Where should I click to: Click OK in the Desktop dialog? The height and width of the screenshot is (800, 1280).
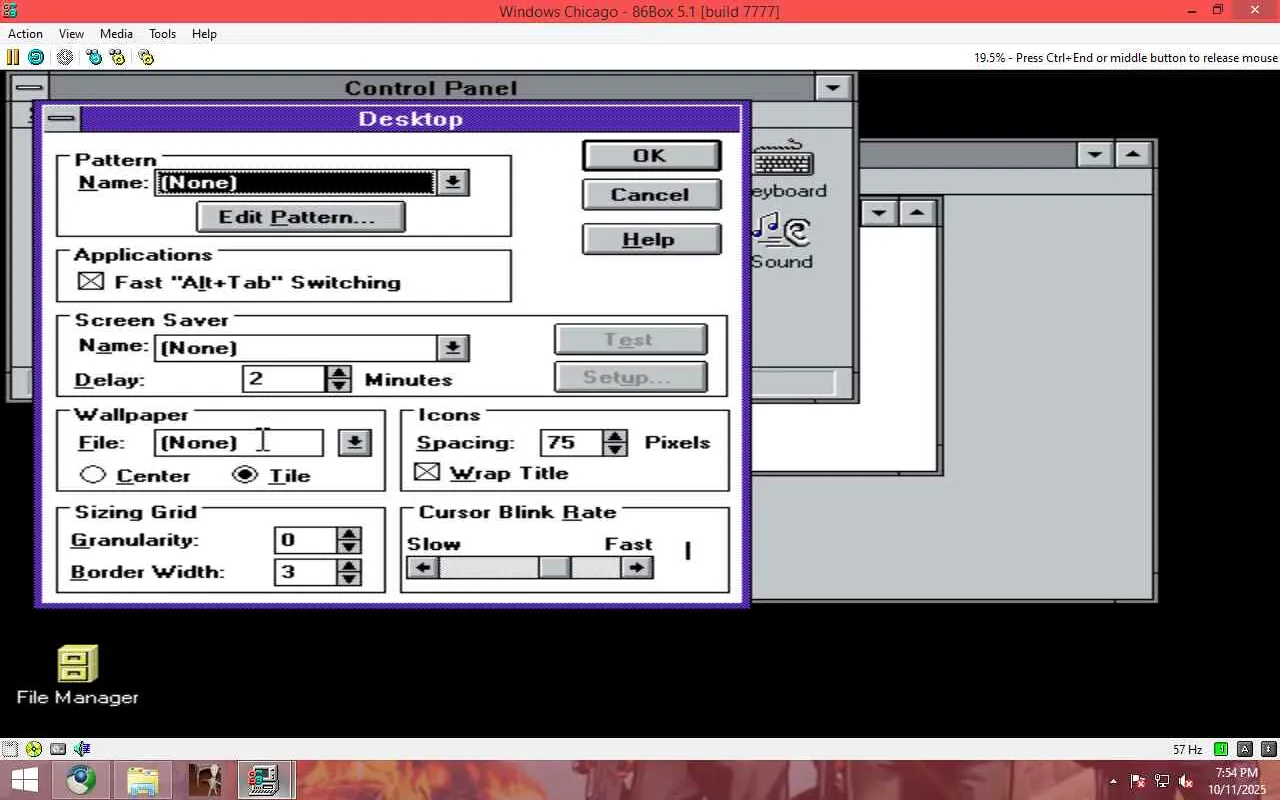click(650, 155)
